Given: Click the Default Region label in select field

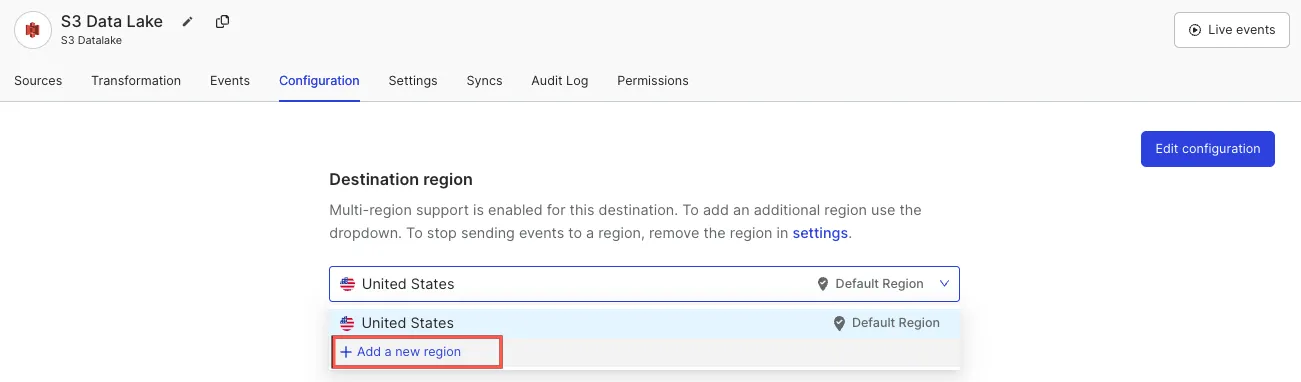Looking at the screenshot, I should pyautogui.click(x=879, y=284).
